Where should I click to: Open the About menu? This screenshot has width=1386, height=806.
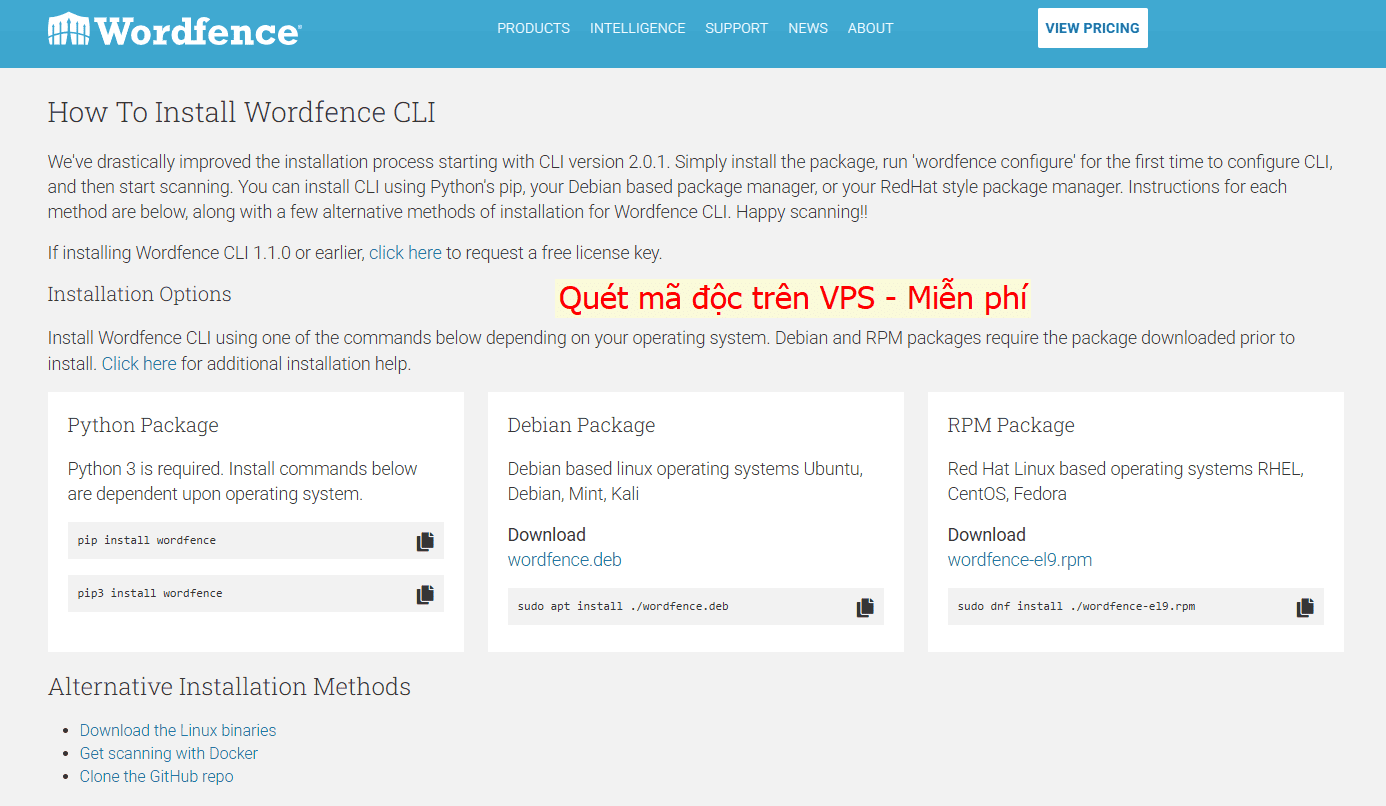tap(870, 28)
